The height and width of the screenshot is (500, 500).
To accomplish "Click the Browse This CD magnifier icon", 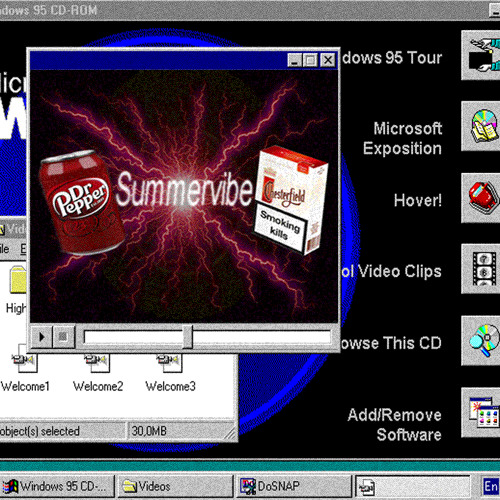I will pos(481,341).
